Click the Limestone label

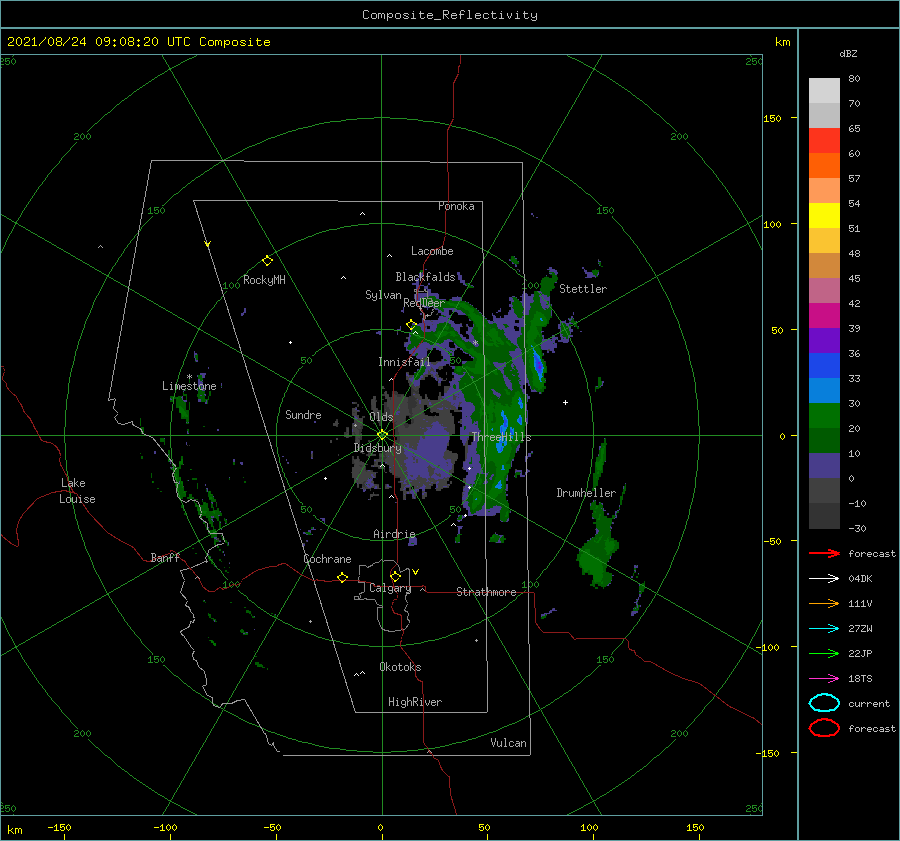tap(189, 386)
